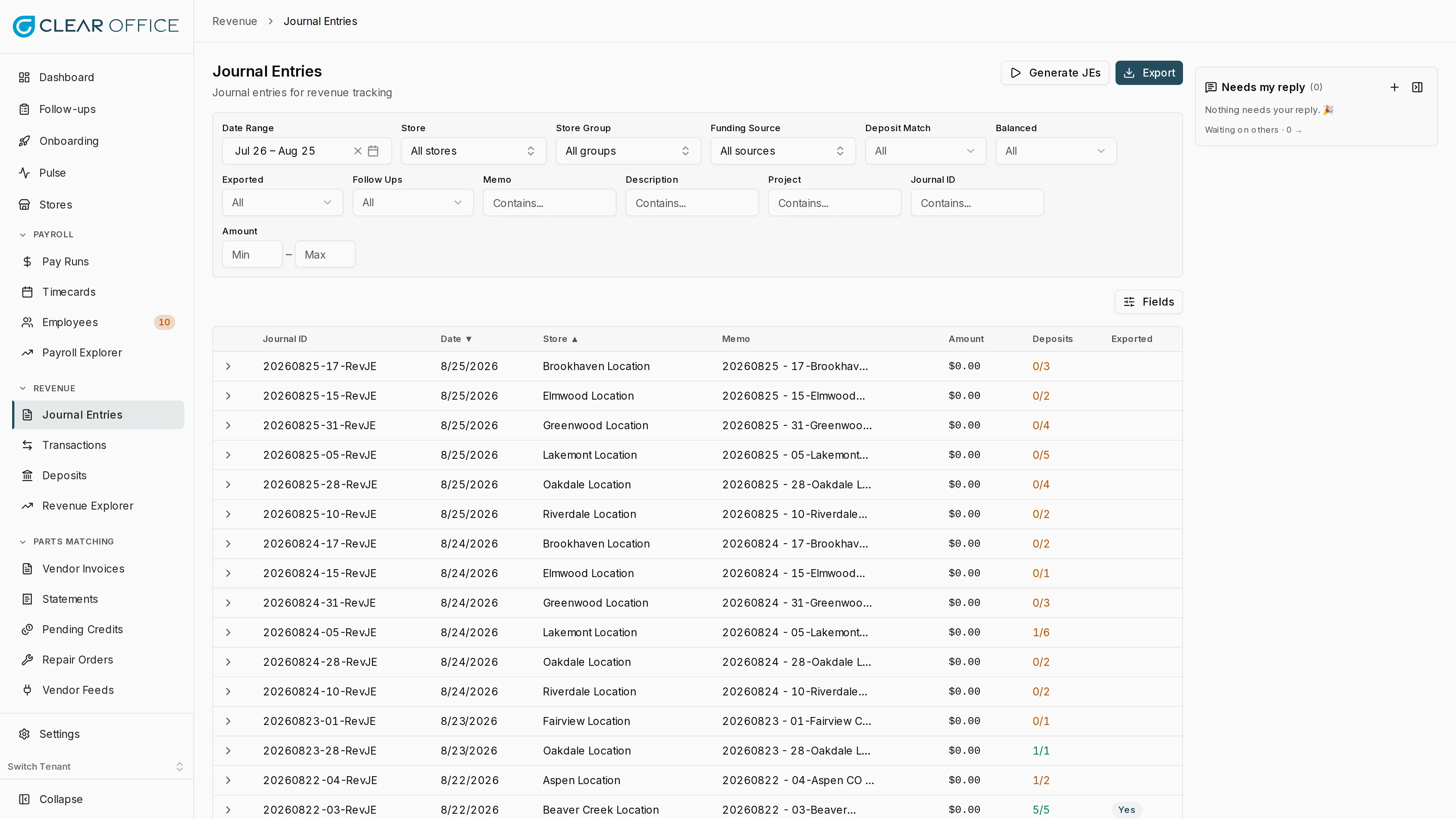Open the Exported filter dropdown
This screenshot has height=819, width=1456.
282,202
